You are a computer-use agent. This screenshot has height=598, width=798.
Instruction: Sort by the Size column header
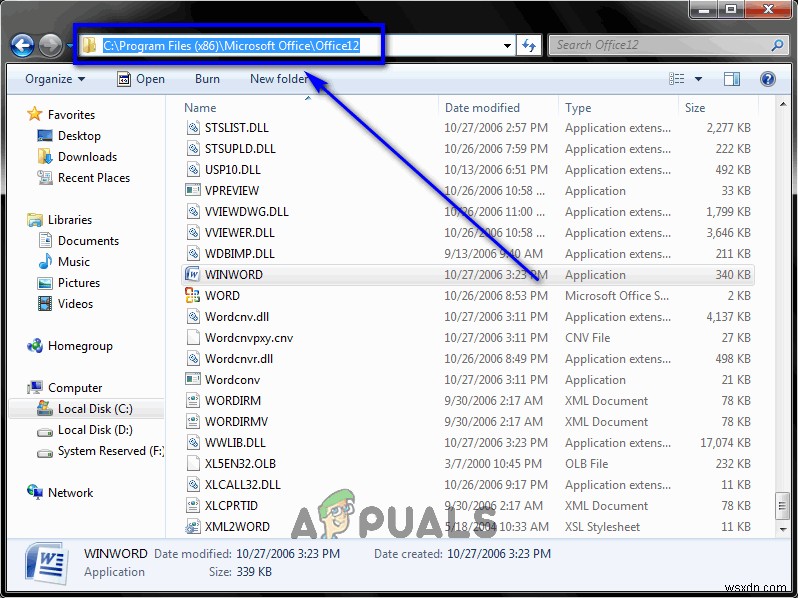point(695,108)
